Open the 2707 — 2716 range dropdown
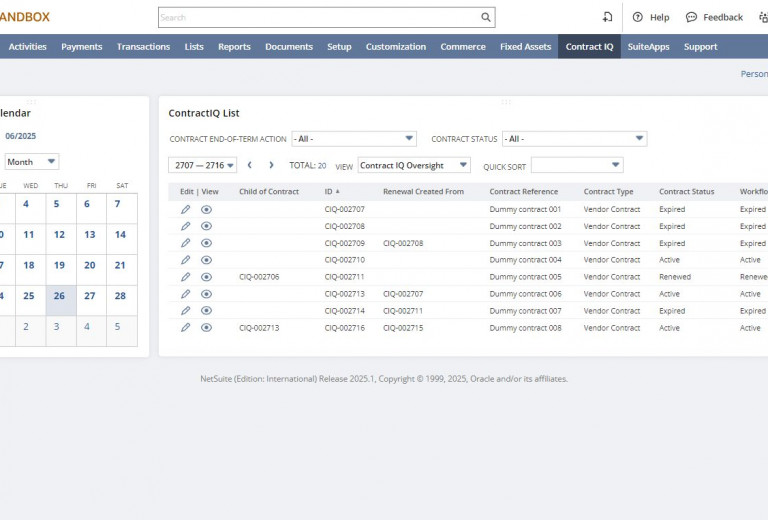The image size is (768, 520). point(202,165)
